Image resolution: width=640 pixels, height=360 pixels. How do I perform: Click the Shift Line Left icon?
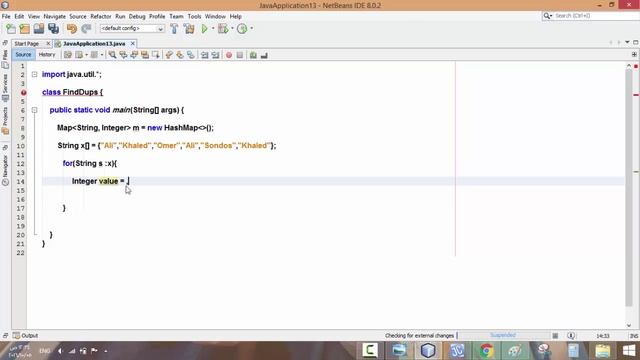(x=204, y=55)
